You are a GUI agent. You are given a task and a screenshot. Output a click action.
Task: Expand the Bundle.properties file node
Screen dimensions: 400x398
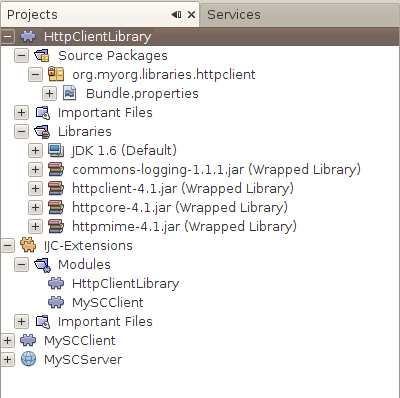coord(49,93)
